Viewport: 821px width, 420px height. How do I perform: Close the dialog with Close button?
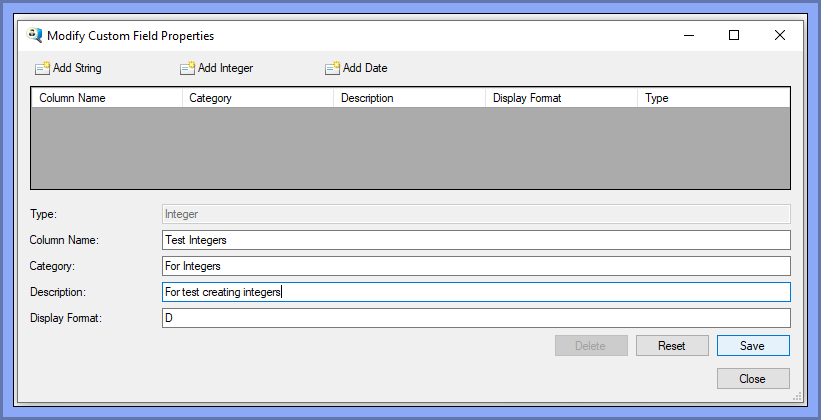click(753, 379)
